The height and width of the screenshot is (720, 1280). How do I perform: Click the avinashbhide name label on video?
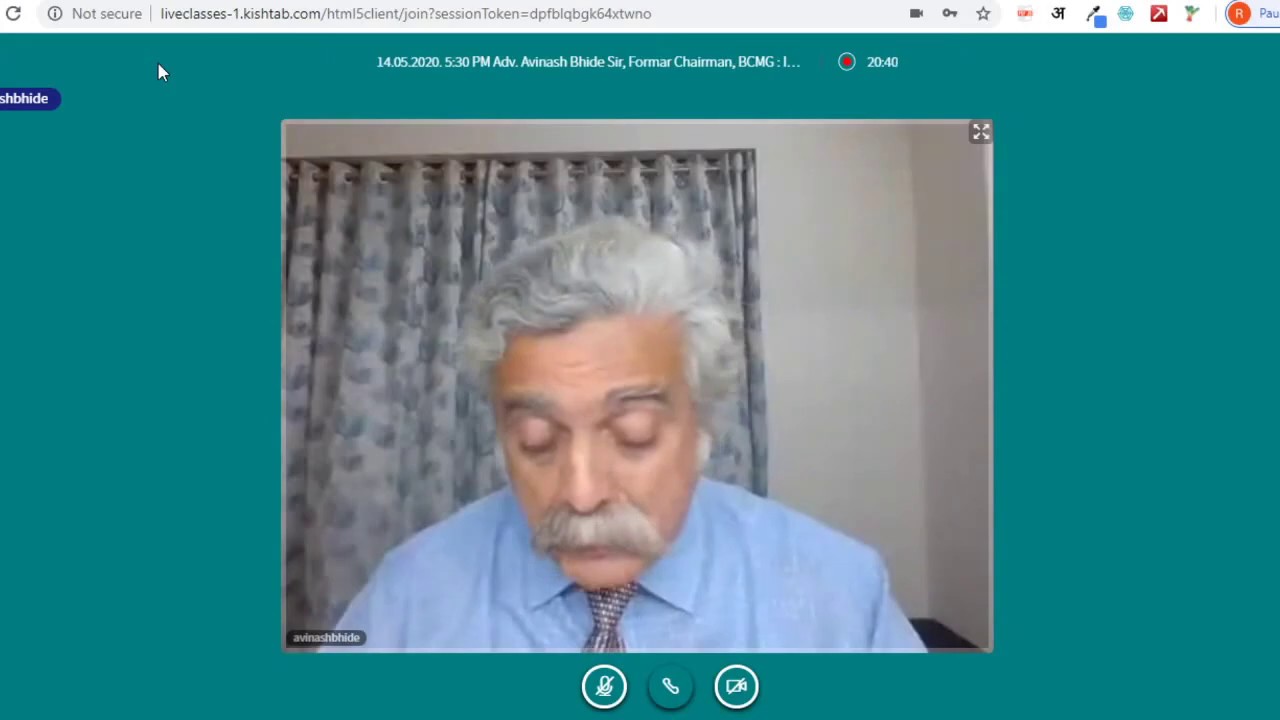pyautogui.click(x=326, y=637)
